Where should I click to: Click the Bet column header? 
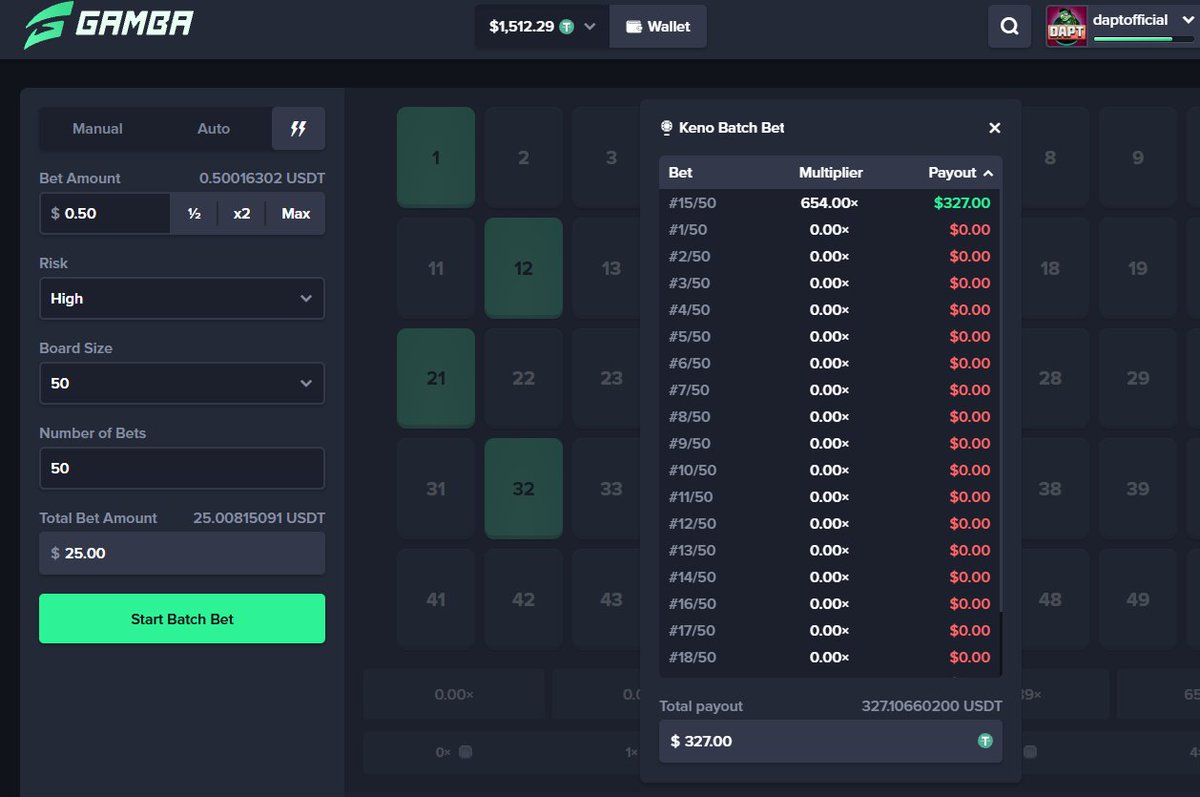[x=681, y=173]
